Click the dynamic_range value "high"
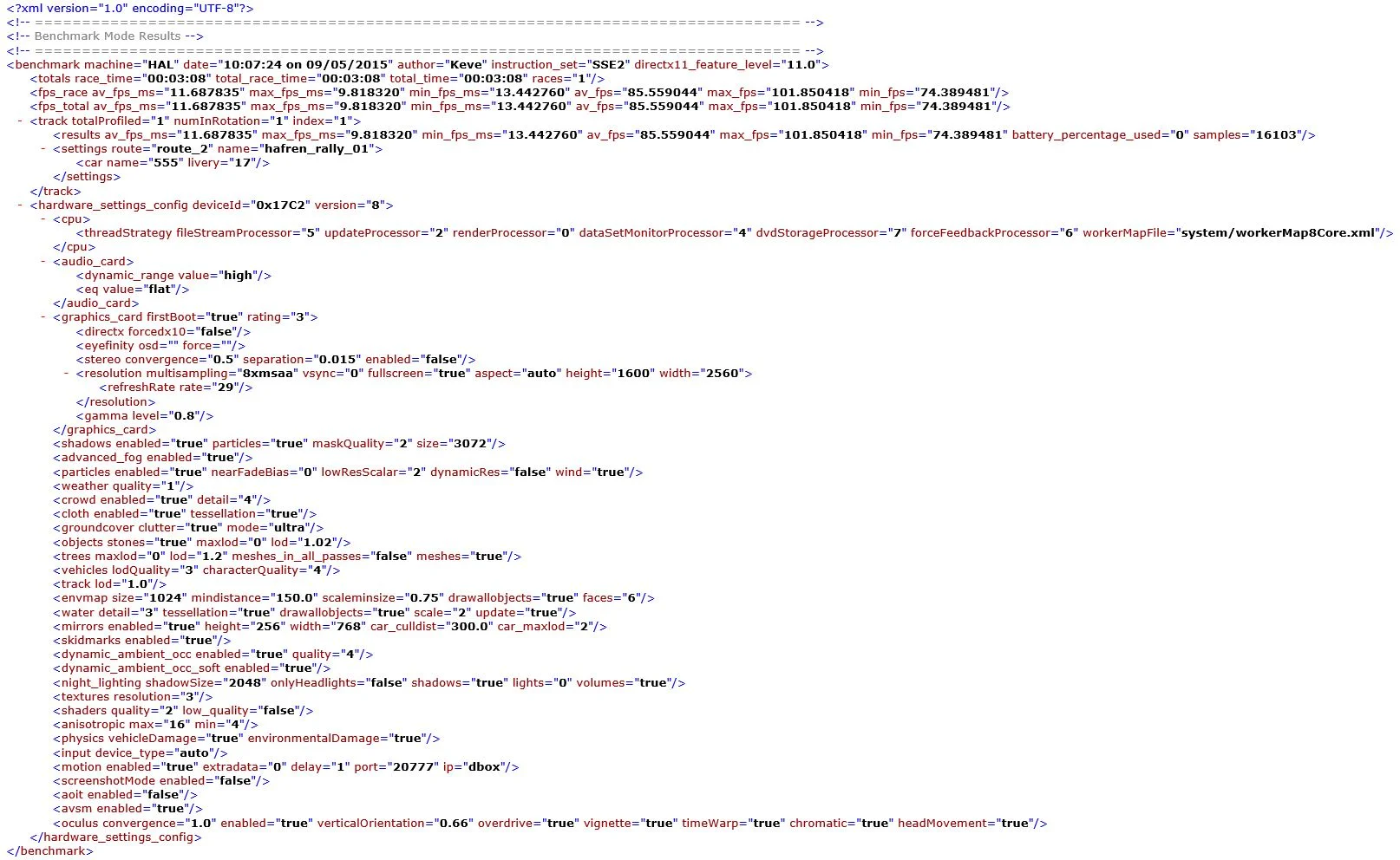The width and height of the screenshot is (1400, 860). click(239, 276)
